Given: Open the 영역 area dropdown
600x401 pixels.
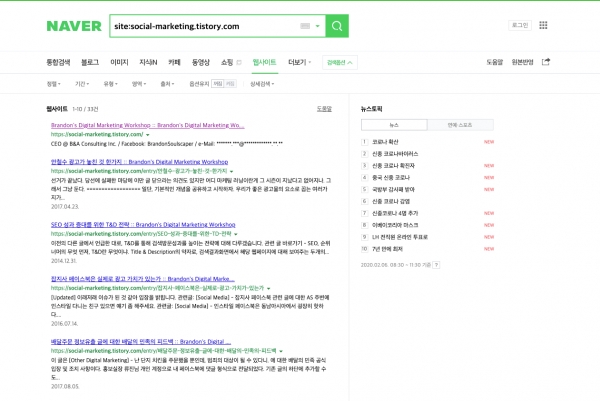Looking at the screenshot, I should pos(139,84).
